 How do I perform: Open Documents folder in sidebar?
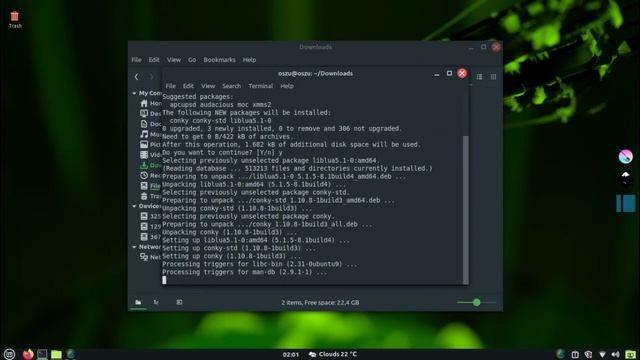click(x=151, y=124)
